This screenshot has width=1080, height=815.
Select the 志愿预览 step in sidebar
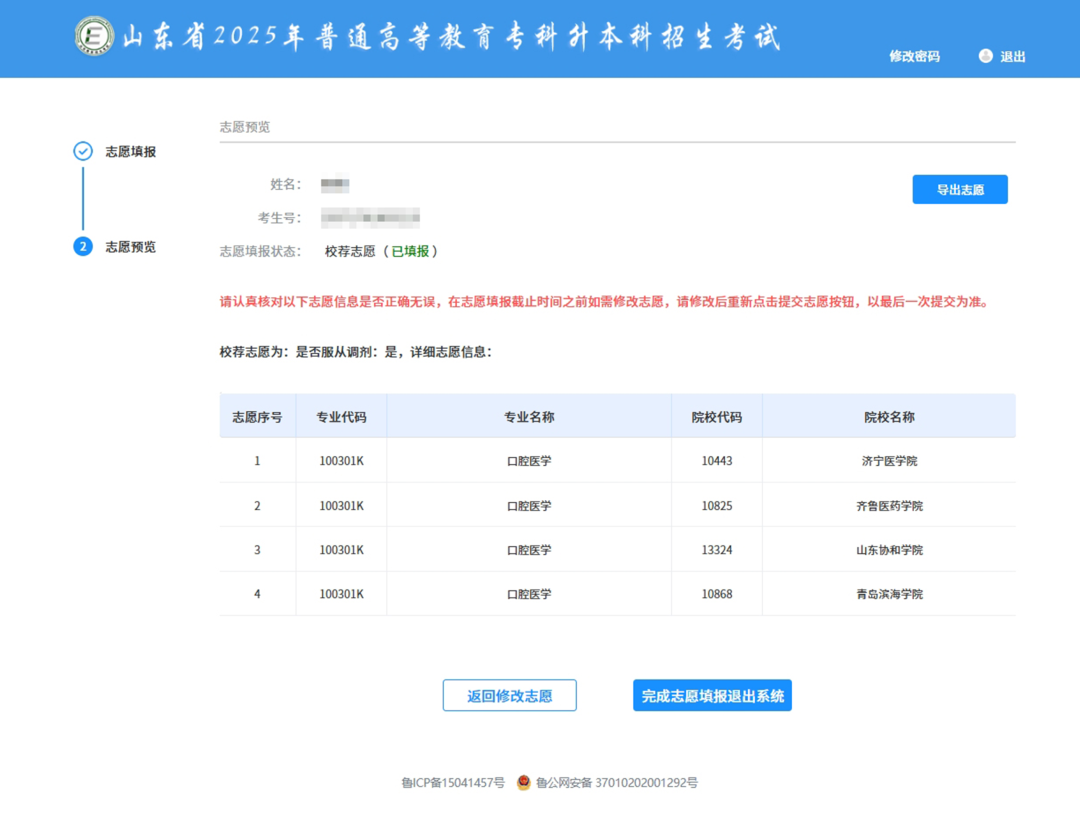pos(130,247)
